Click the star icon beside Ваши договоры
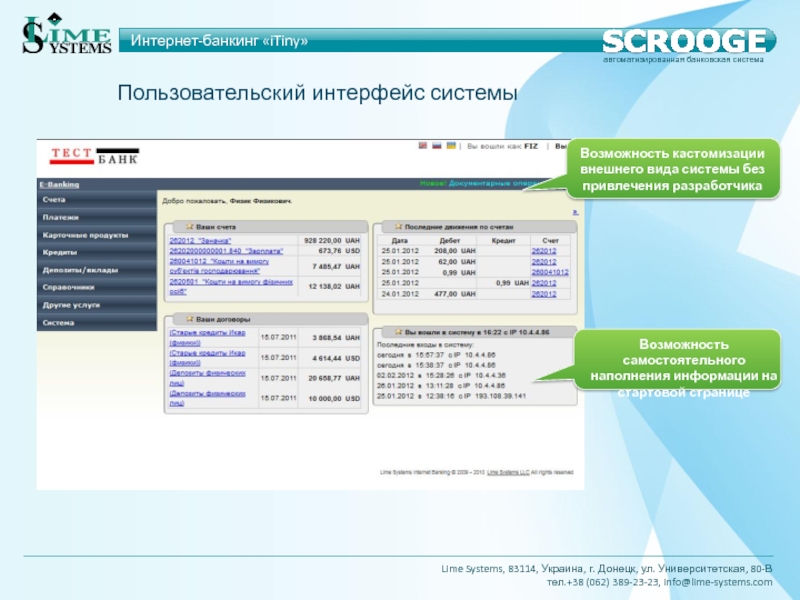The image size is (800, 600). pos(190,319)
